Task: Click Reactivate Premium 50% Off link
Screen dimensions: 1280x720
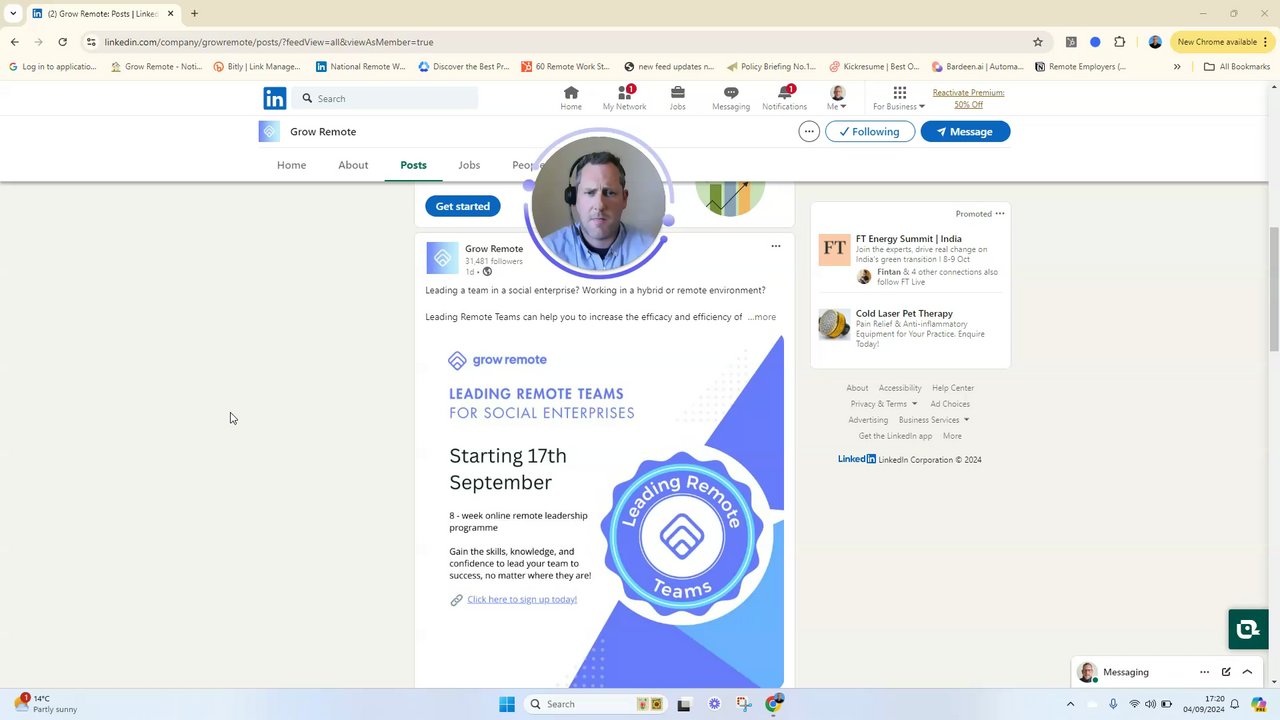Action: (x=968, y=98)
